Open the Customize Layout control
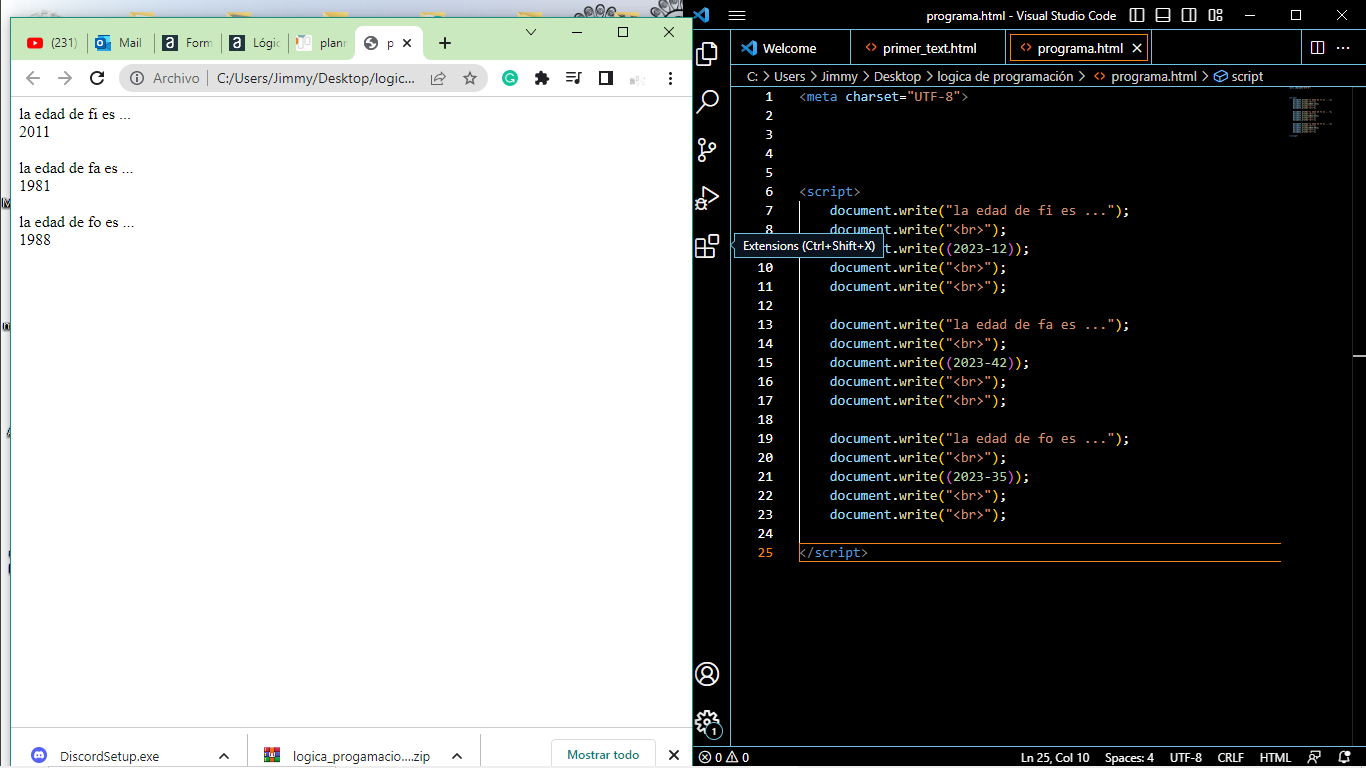Image resolution: width=1366 pixels, height=768 pixels. tap(1215, 15)
